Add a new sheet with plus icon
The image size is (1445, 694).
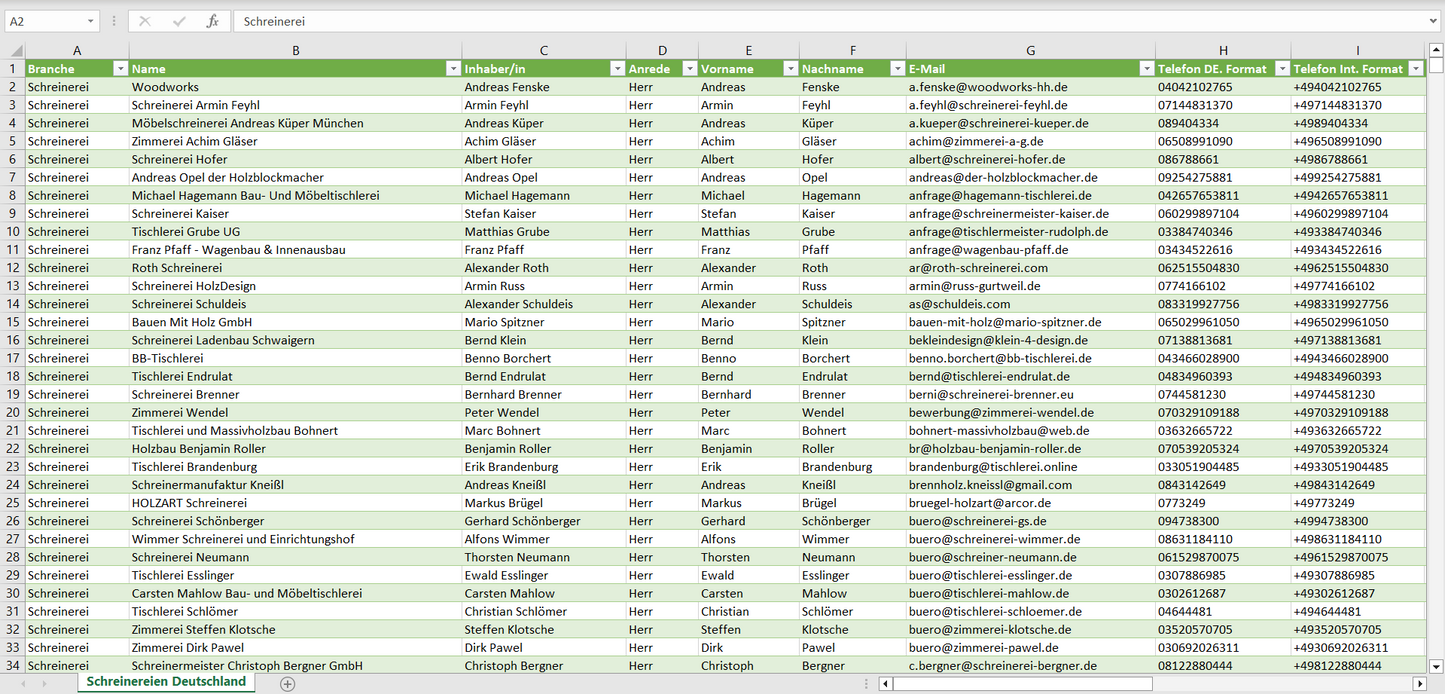pyautogui.click(x=288, y=683)
